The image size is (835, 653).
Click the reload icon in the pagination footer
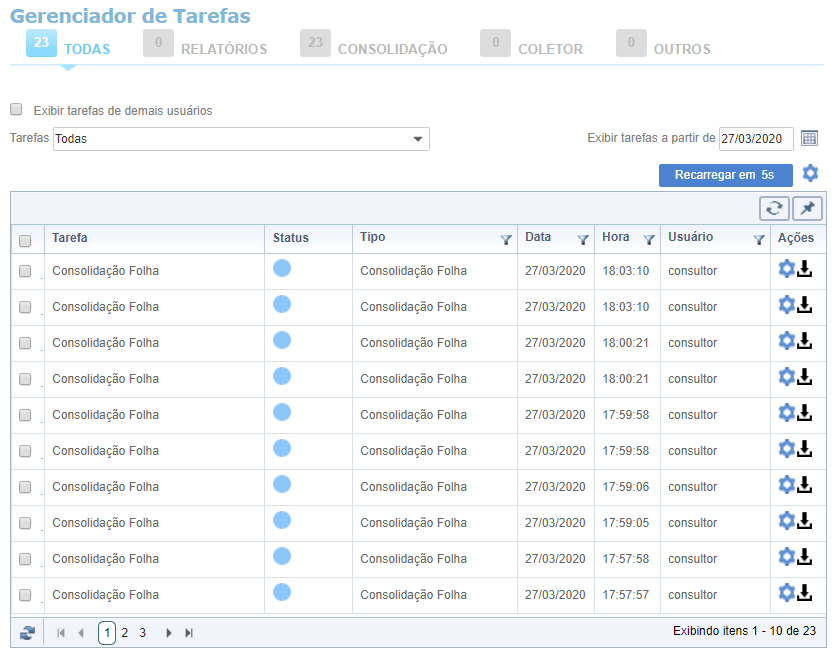[x=27, y=633]
